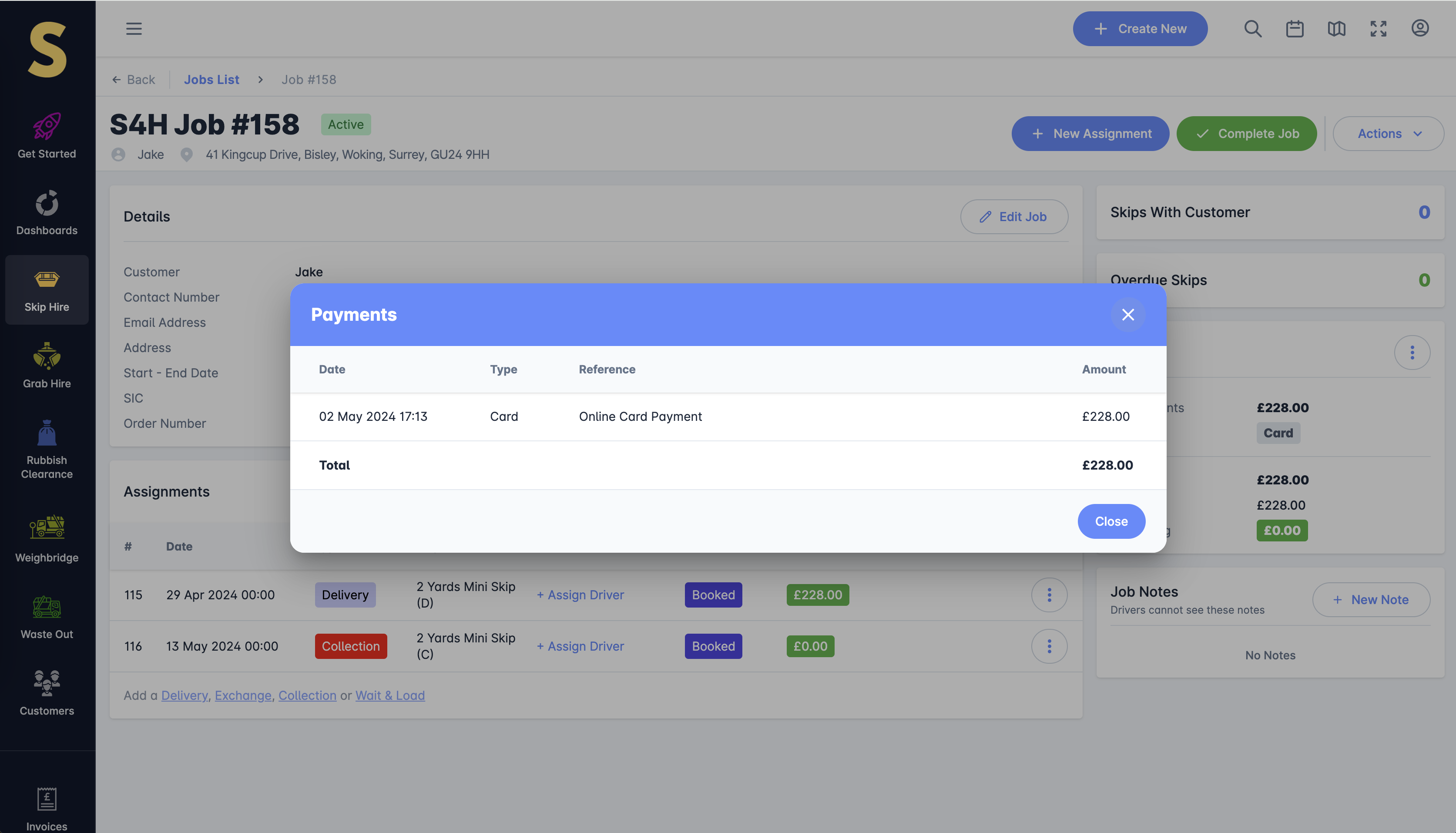The height and width of the screenshot is (833, 1456).
Task: Click the search magnifier icon
Action: (1252, 29)
